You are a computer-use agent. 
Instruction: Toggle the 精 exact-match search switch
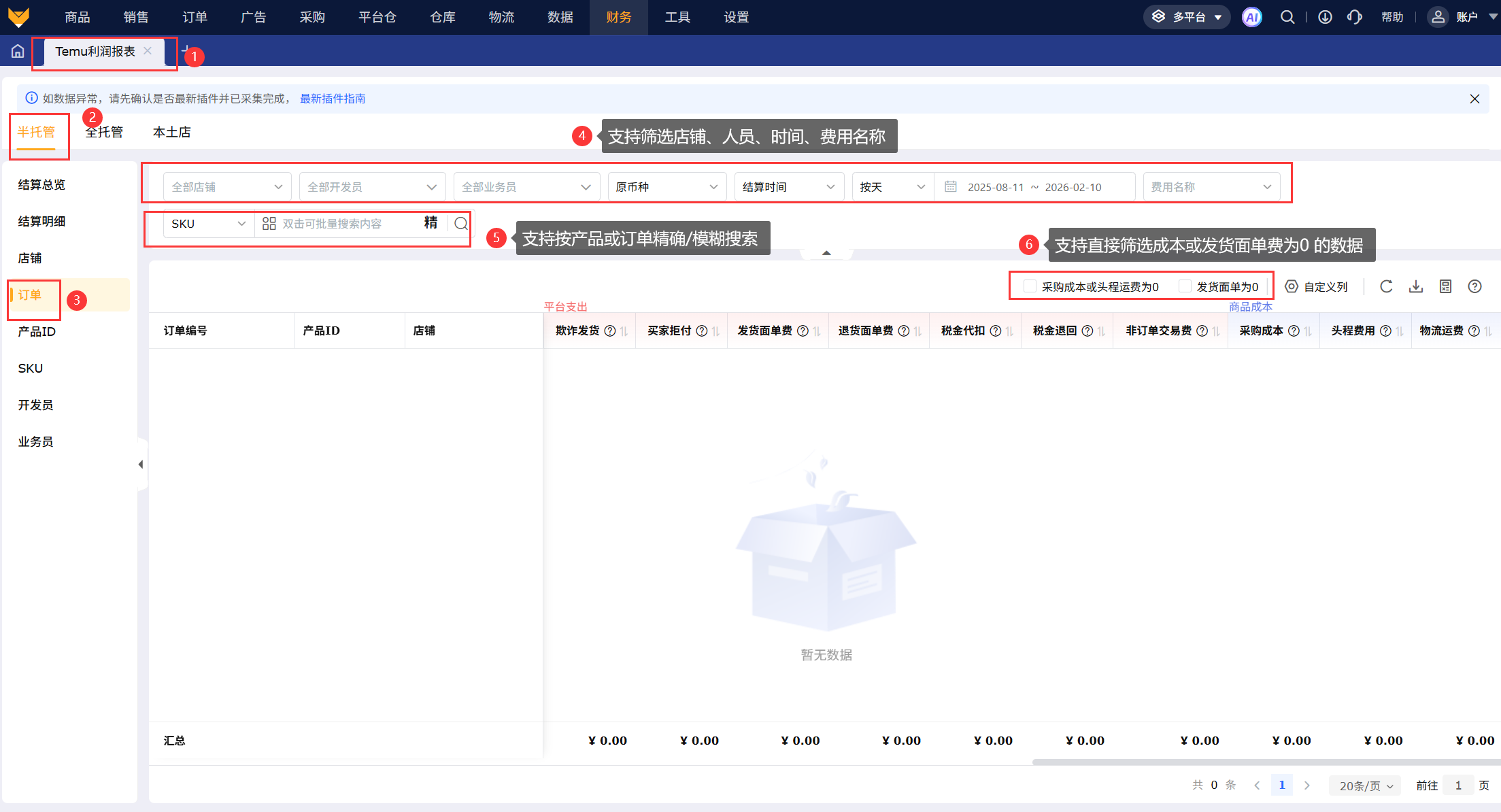pyautogui.click(x=431, y=223)
